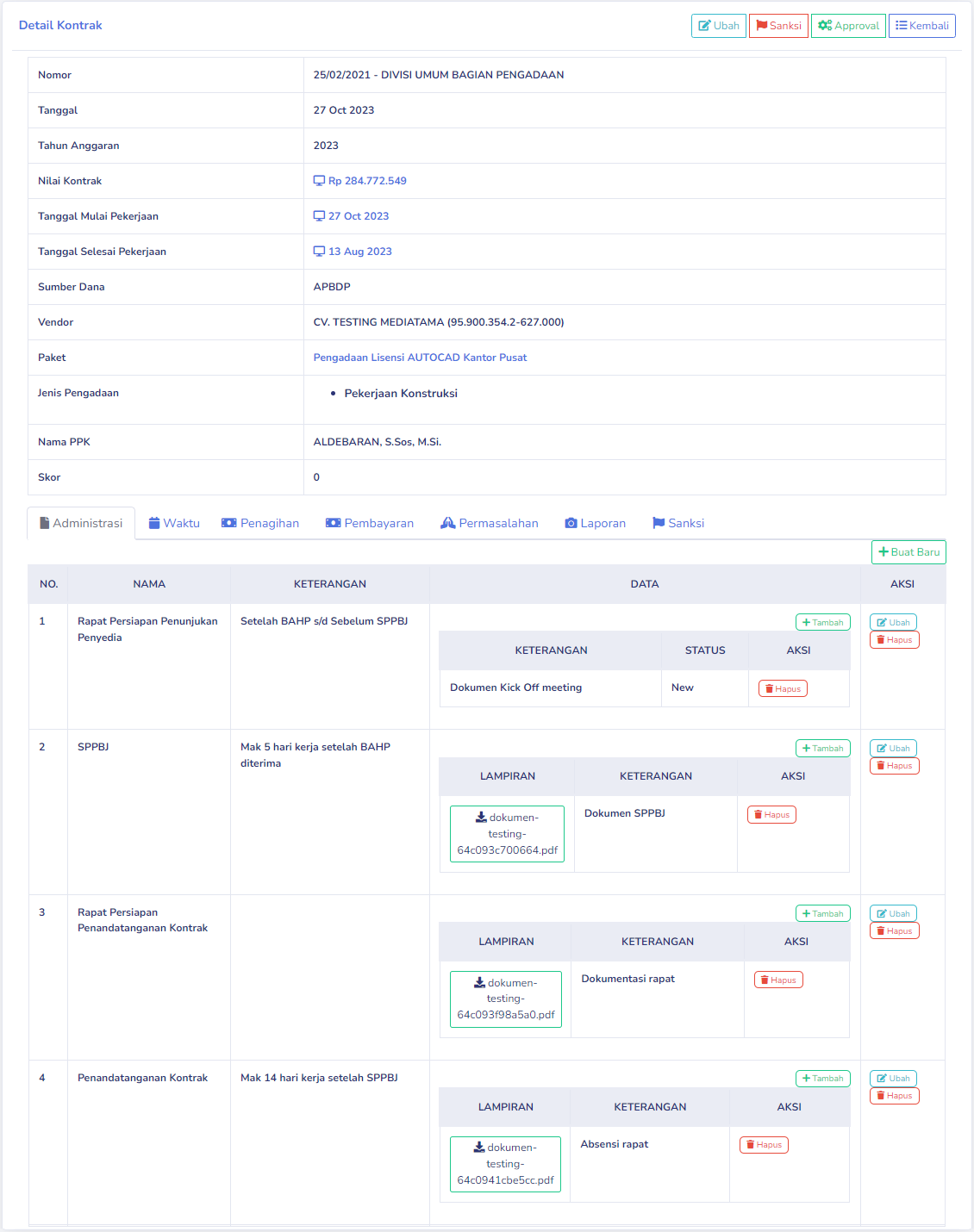Open the Pengadaan Lisensi AUTOCAD Kantor Pusat link
Image resolution: width=974 pixels, height=1232 pixels.
tap(420, 358)
